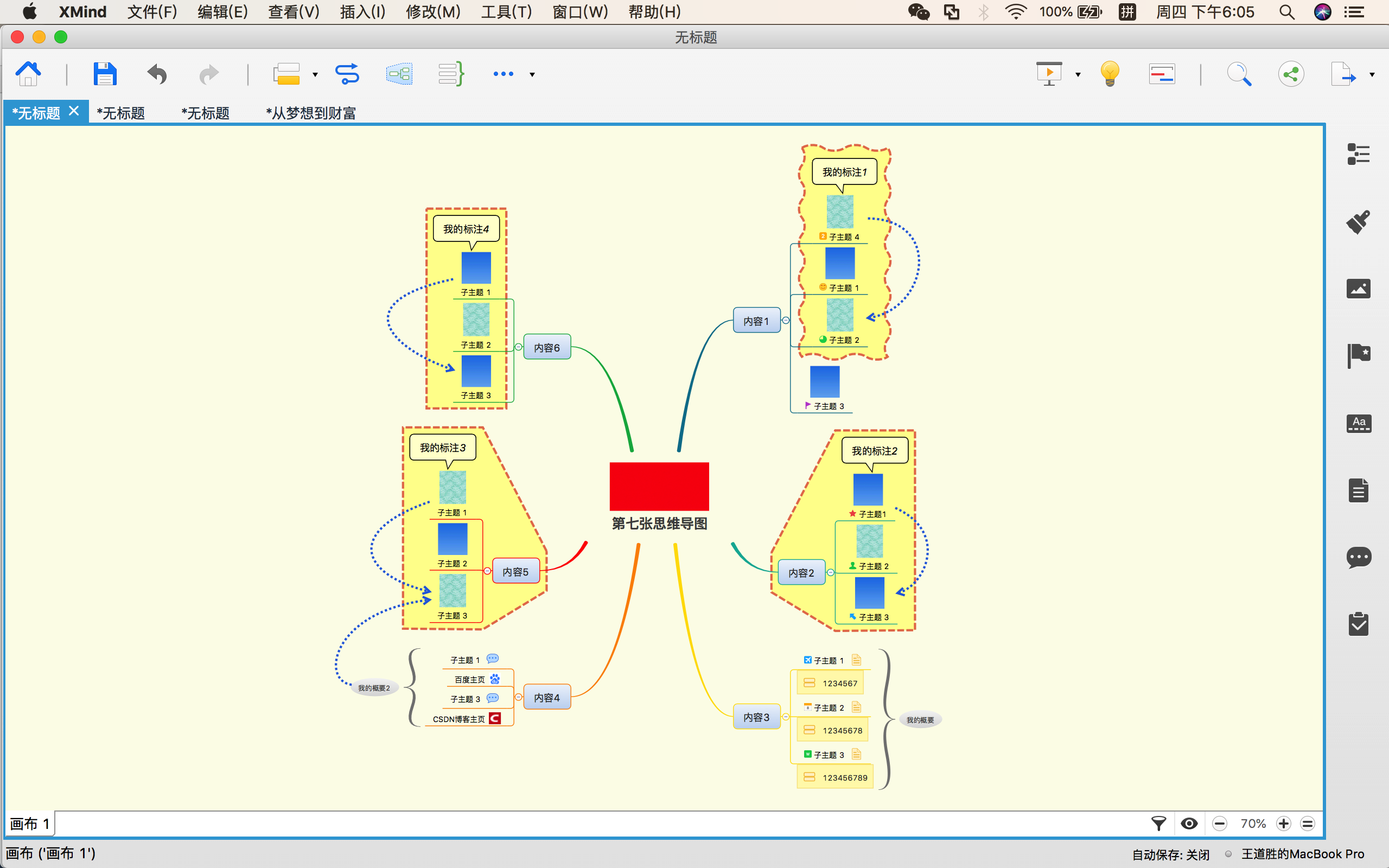Open the Markers flag panel
The image size is (1389, 868).
coord(1358,355)
